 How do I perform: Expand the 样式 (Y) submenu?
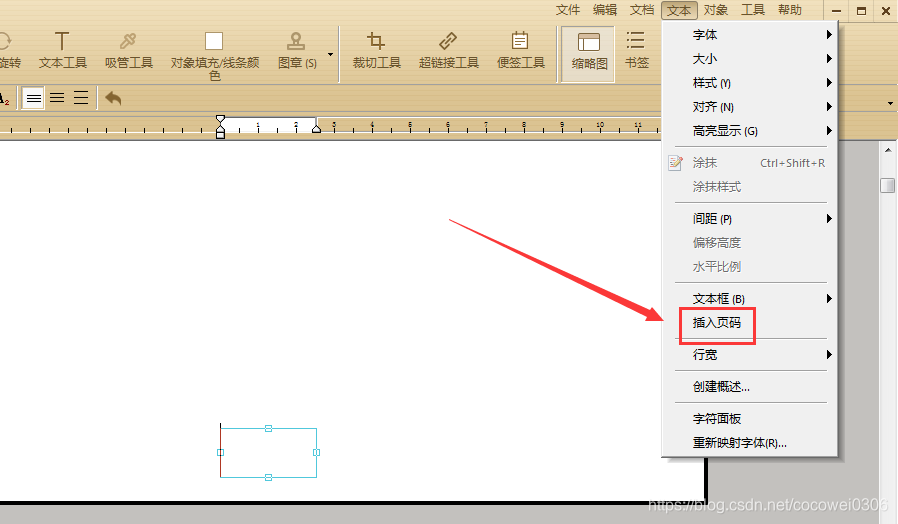[750, 83]
